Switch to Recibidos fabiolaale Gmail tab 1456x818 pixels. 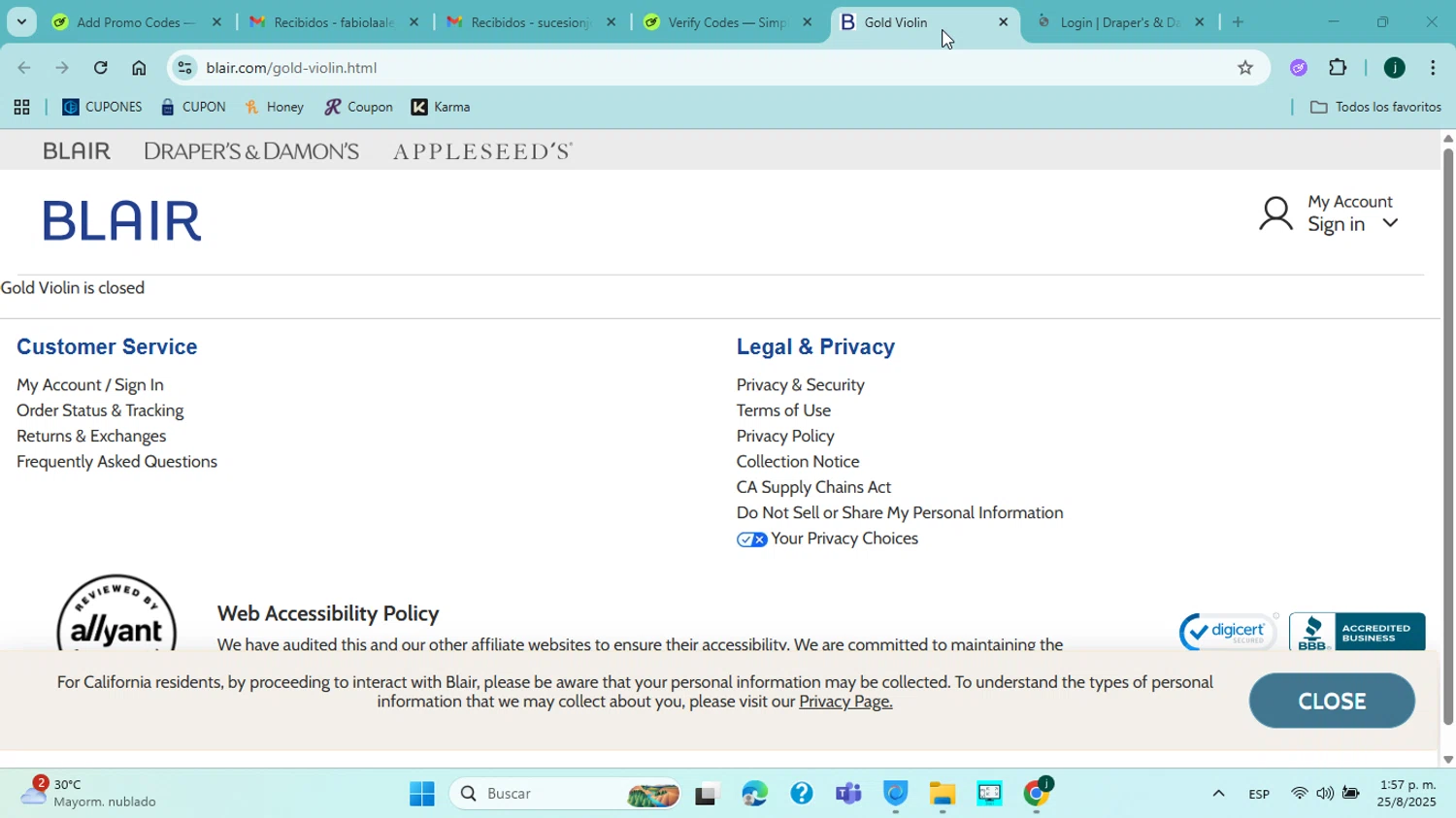pyautogui.click(x=334, y=22)
